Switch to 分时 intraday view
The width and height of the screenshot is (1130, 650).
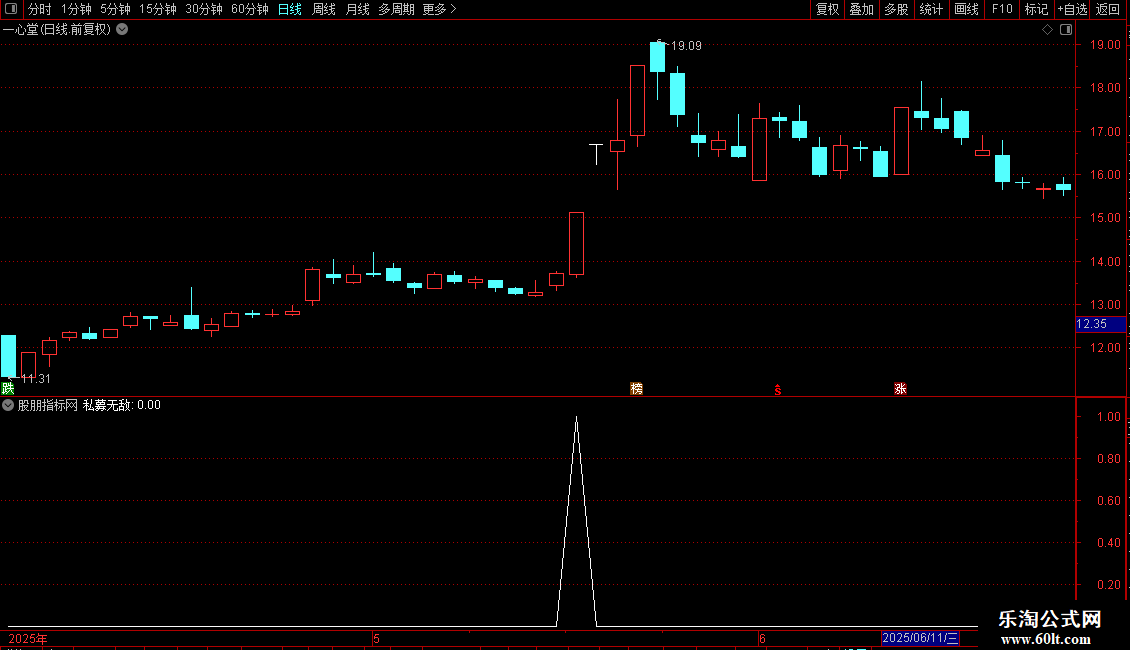click(x=40, y=9)
